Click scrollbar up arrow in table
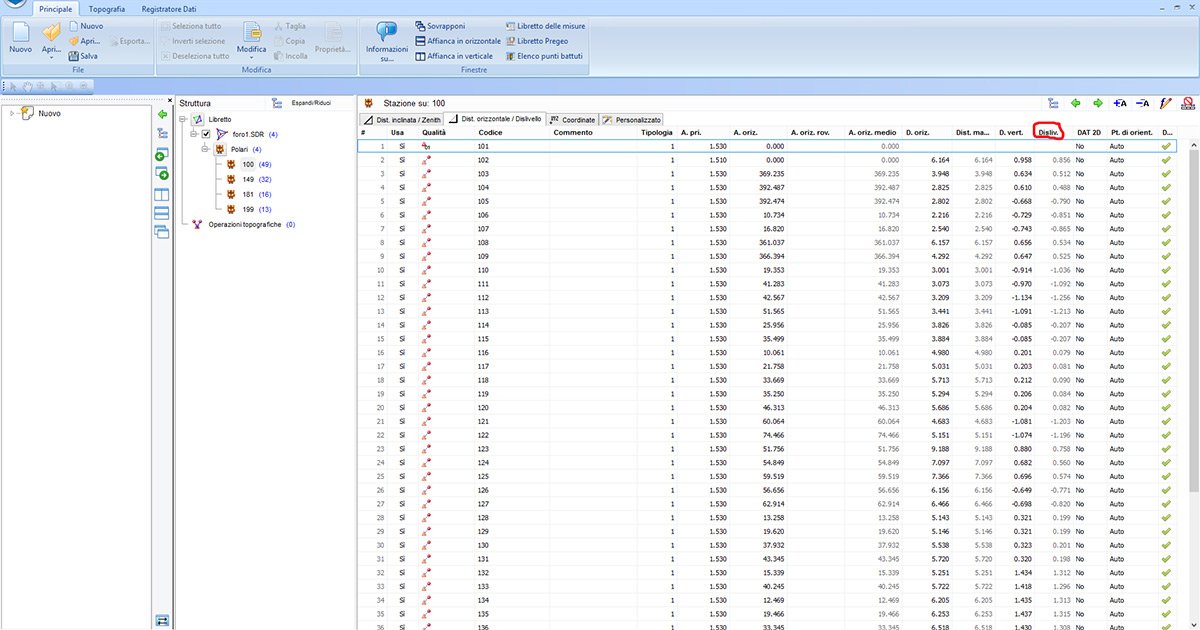 1193,144
